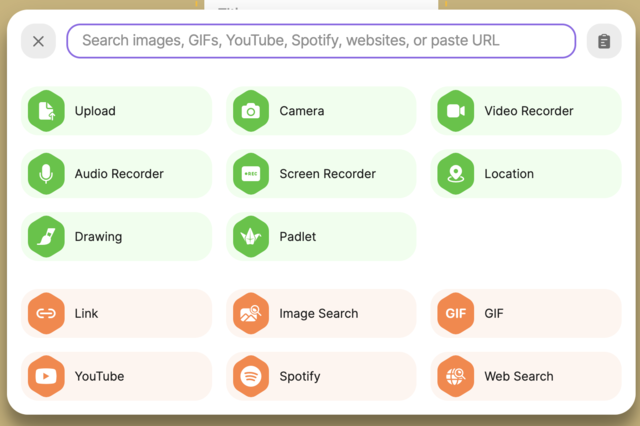
Task: Close the attachment picker dialog
Action: [x=38, y=41]
